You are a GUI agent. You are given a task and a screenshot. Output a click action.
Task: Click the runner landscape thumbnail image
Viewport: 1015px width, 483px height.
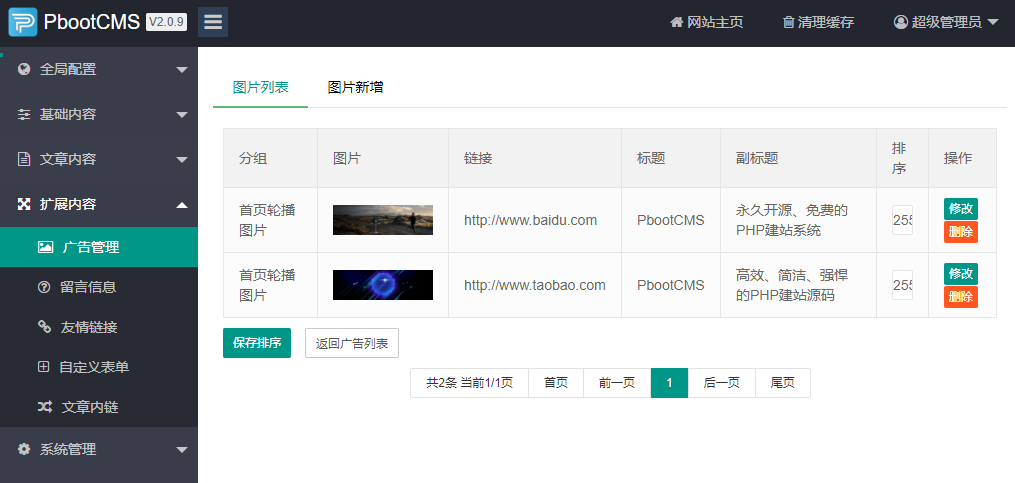[x=383, y=220]
